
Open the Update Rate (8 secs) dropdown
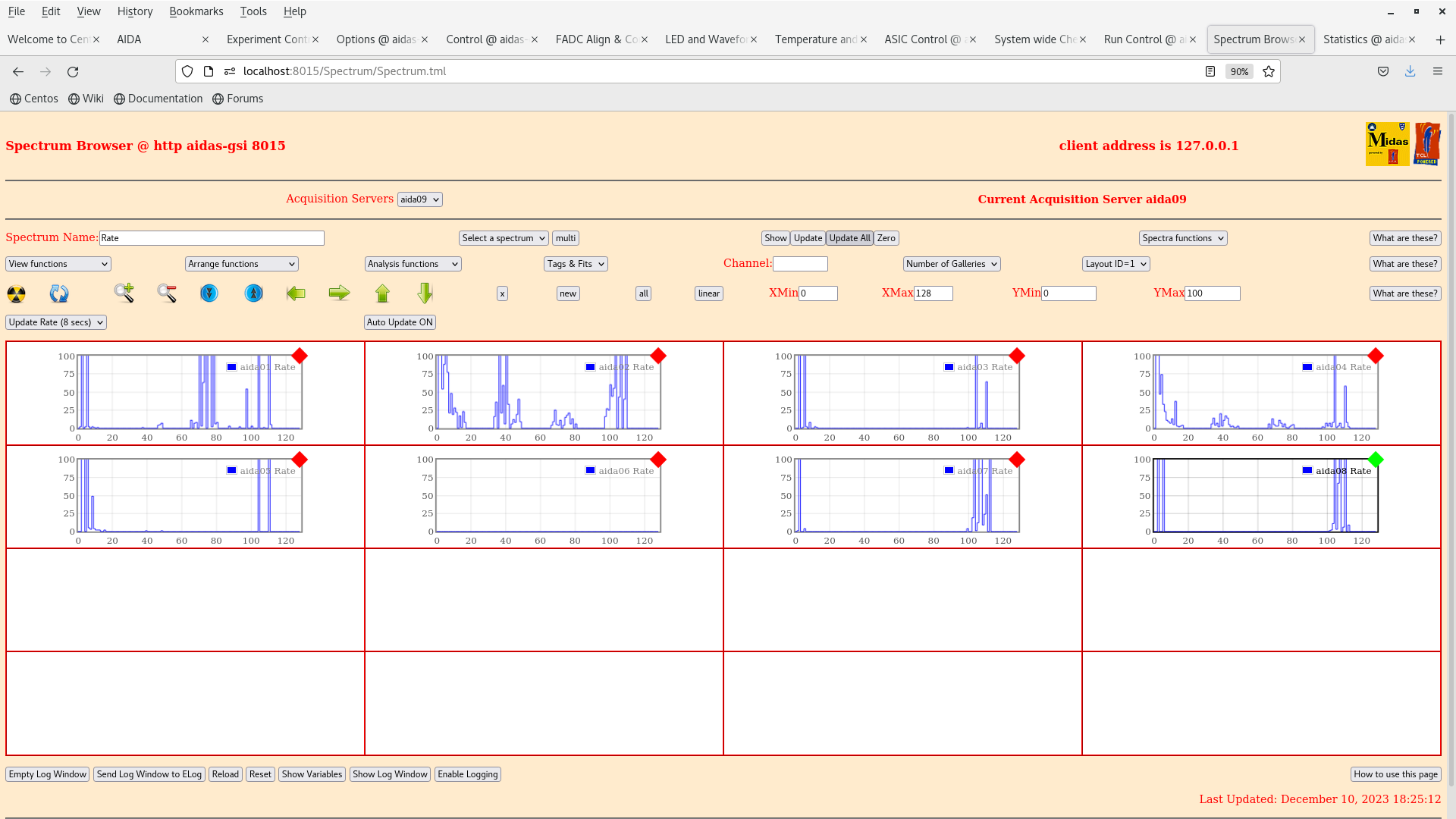tap(56, 322)
